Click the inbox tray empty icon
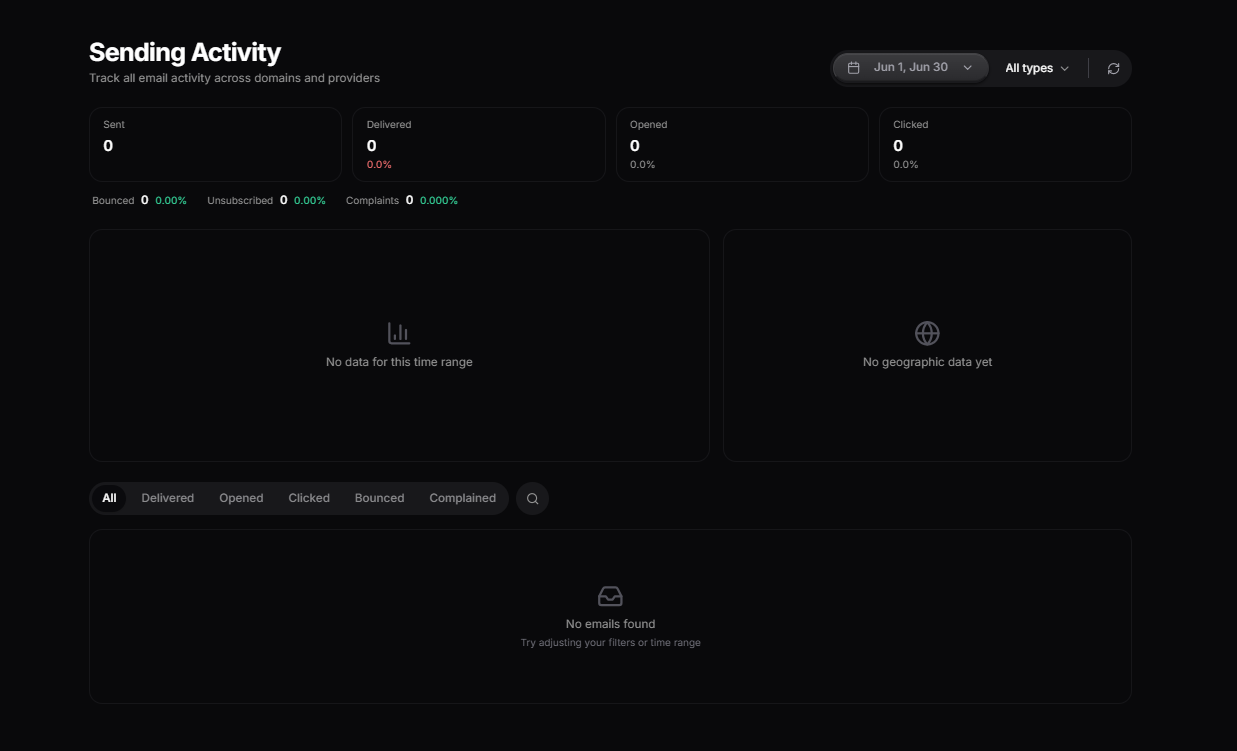This screenshot has width=1237, height=751. click(610, 597)
